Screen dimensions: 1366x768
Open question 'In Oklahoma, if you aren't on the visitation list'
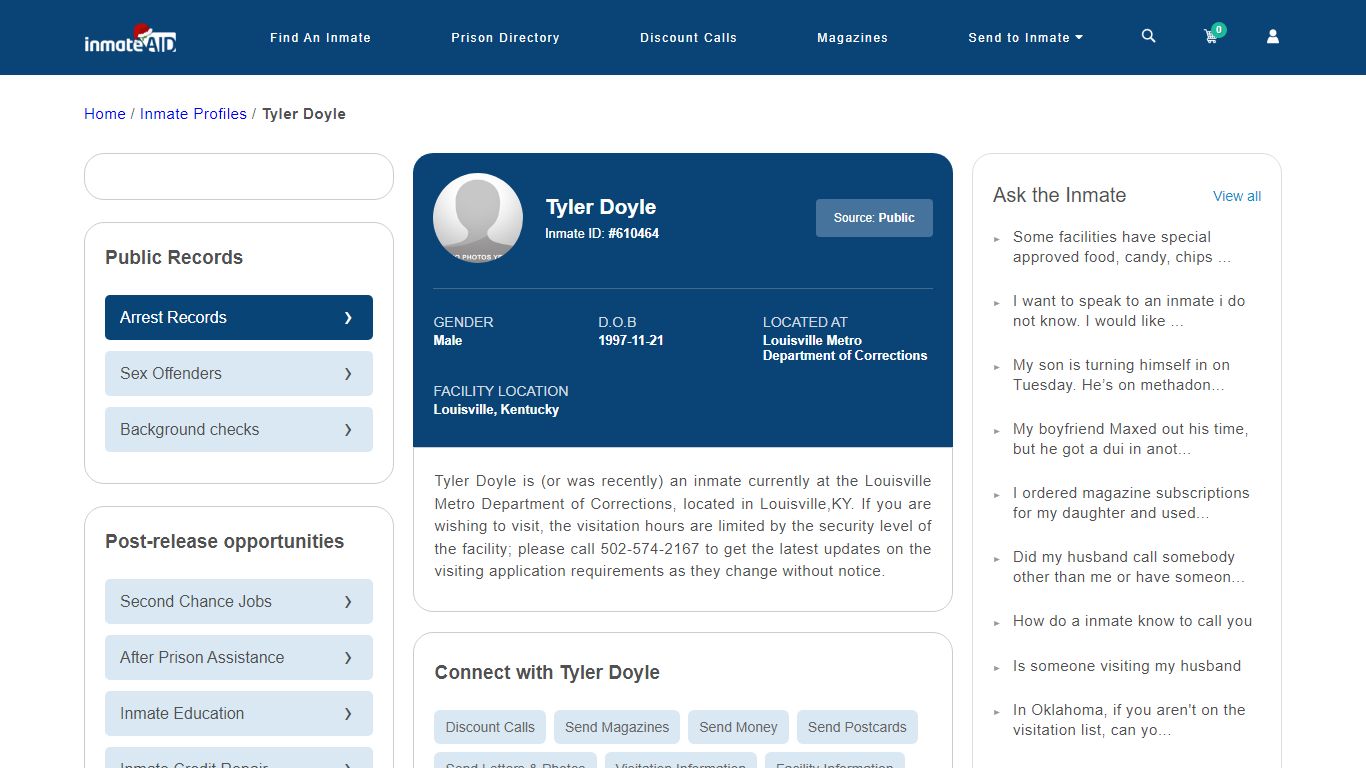tap(1129, 720)
